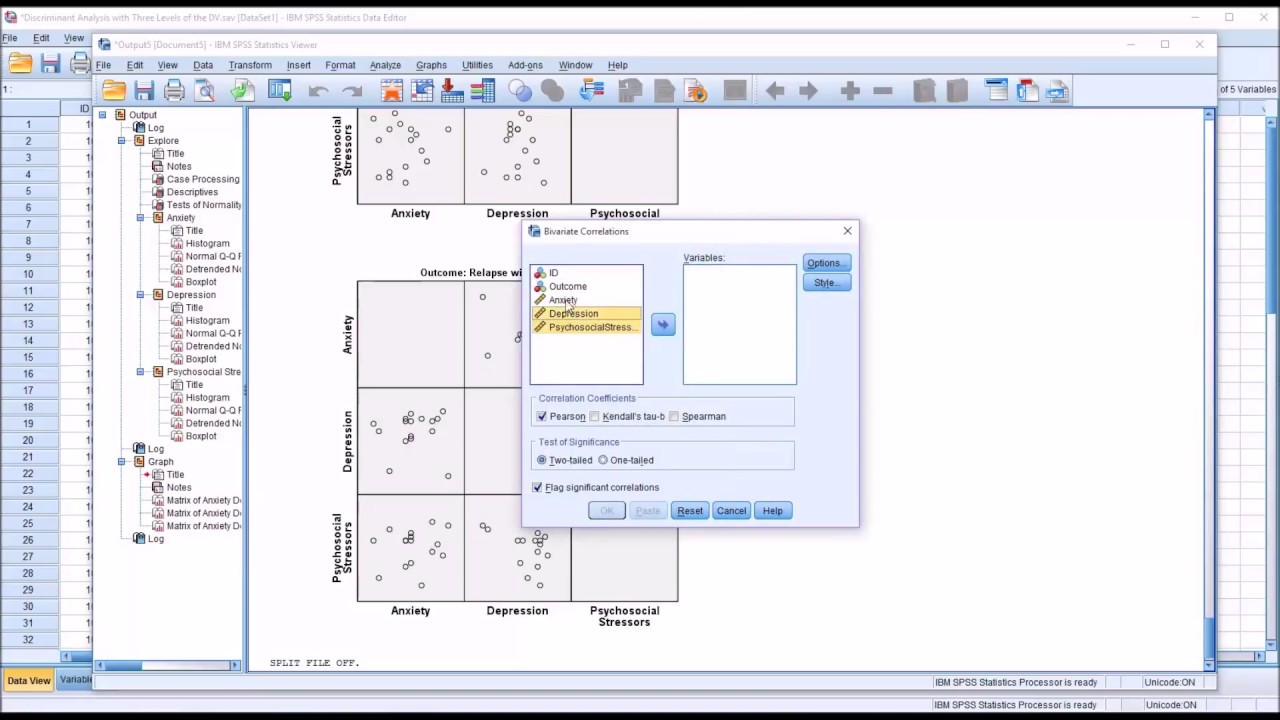Select Tests of Normality in outline
Screen dimensions: 1280x720
pos(203,205)
